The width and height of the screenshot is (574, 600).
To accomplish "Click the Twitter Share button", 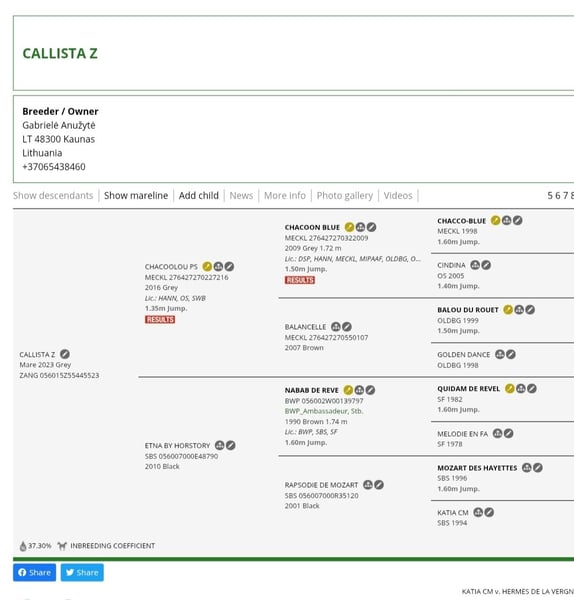I will pos(82,572).
